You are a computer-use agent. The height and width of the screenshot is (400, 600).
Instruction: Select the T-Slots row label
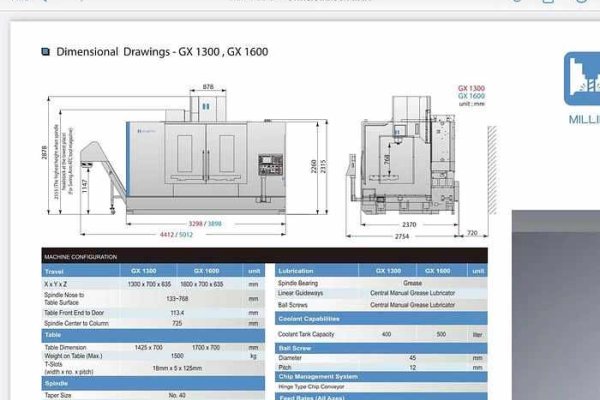click(x=69, y=368)
